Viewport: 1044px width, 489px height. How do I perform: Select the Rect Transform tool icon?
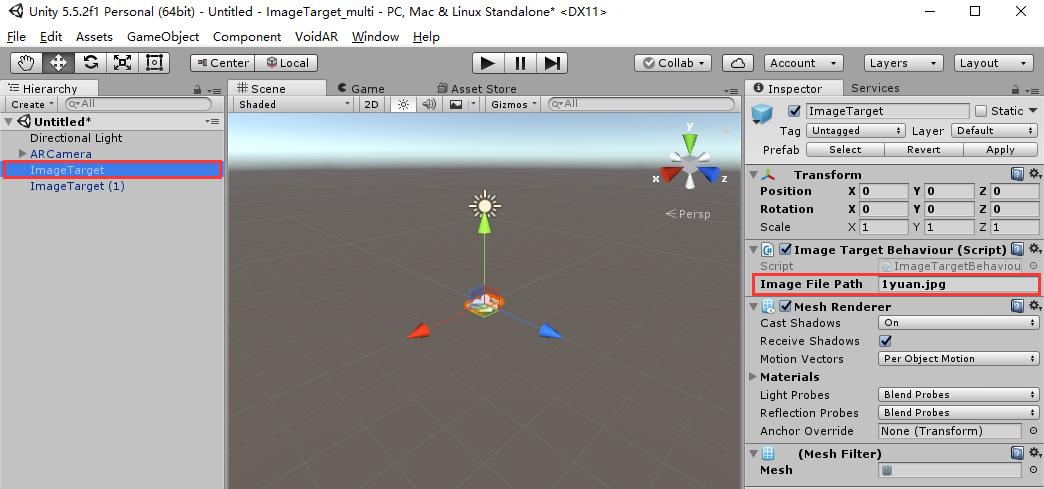click(154, 63)
